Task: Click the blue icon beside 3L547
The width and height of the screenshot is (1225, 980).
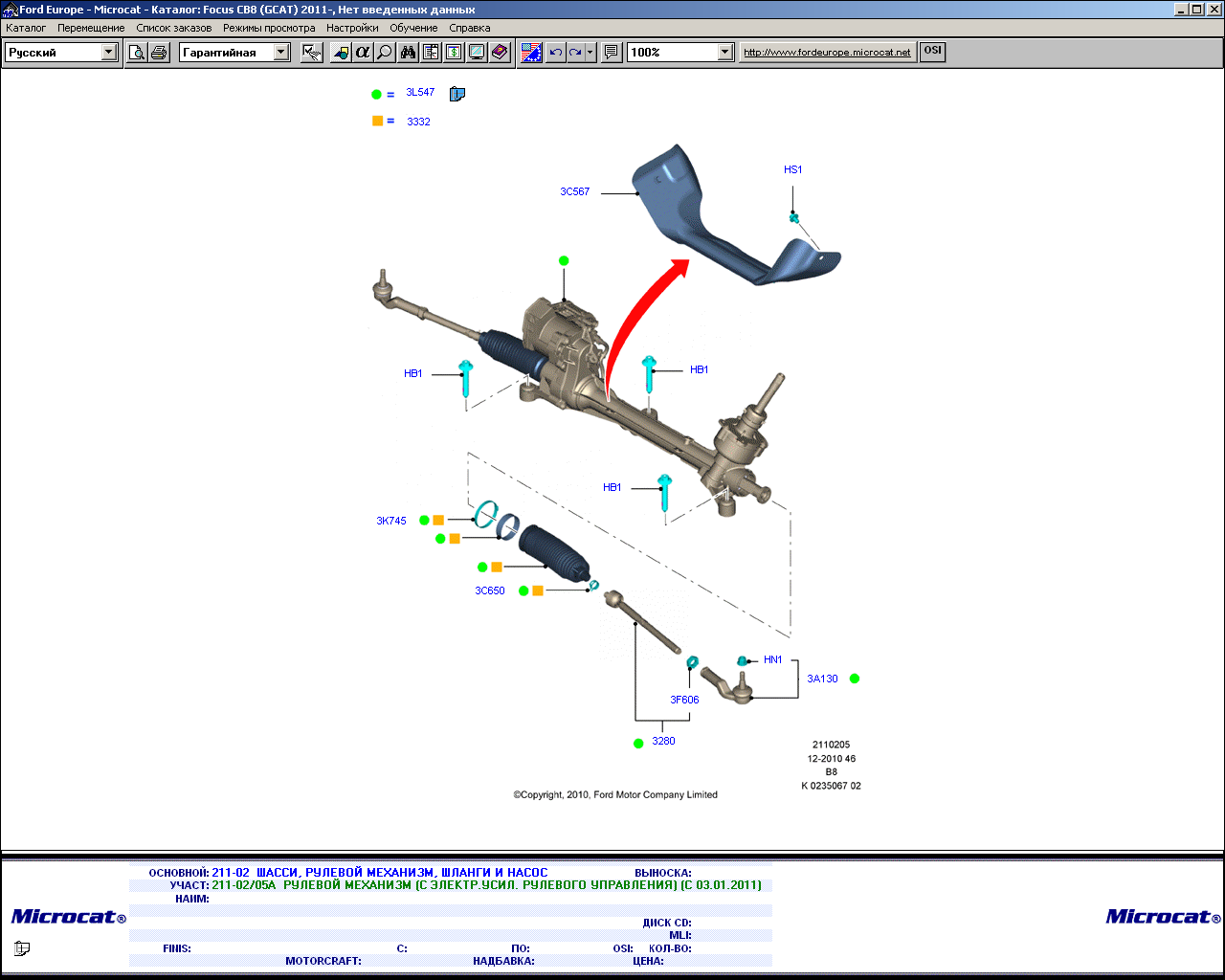Action: 457,94
